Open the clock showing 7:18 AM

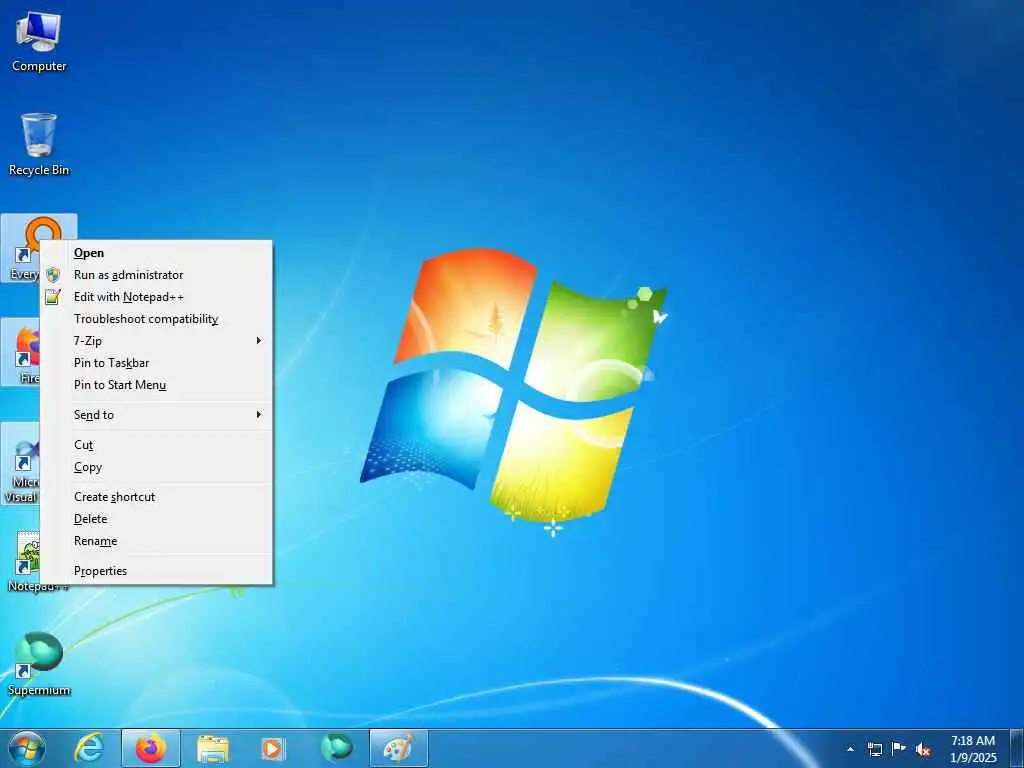(973, 749)
